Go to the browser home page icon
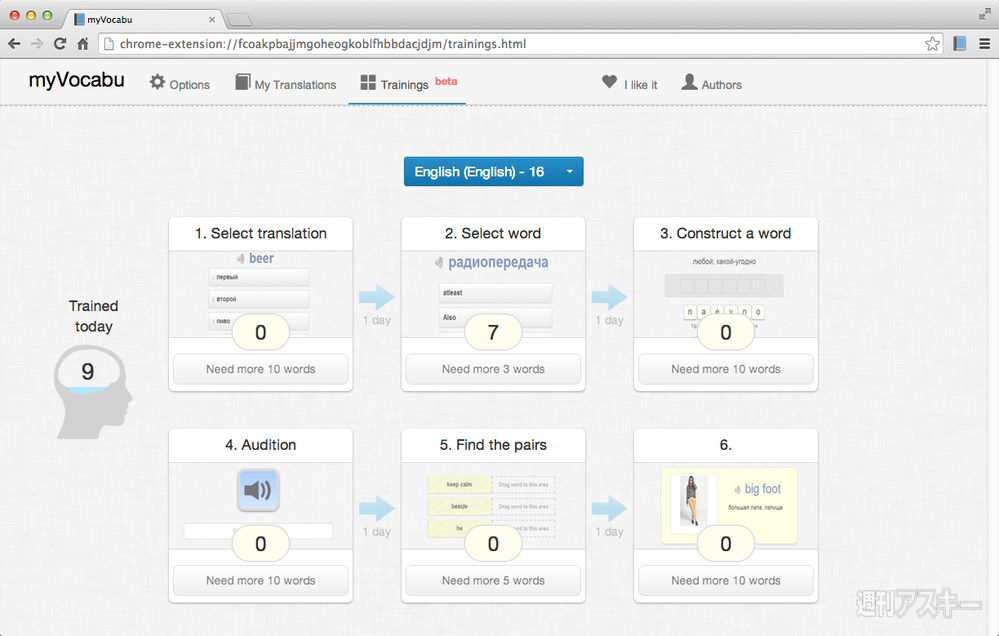Screen dimensions: 999x636 click(x=83, y=43)
